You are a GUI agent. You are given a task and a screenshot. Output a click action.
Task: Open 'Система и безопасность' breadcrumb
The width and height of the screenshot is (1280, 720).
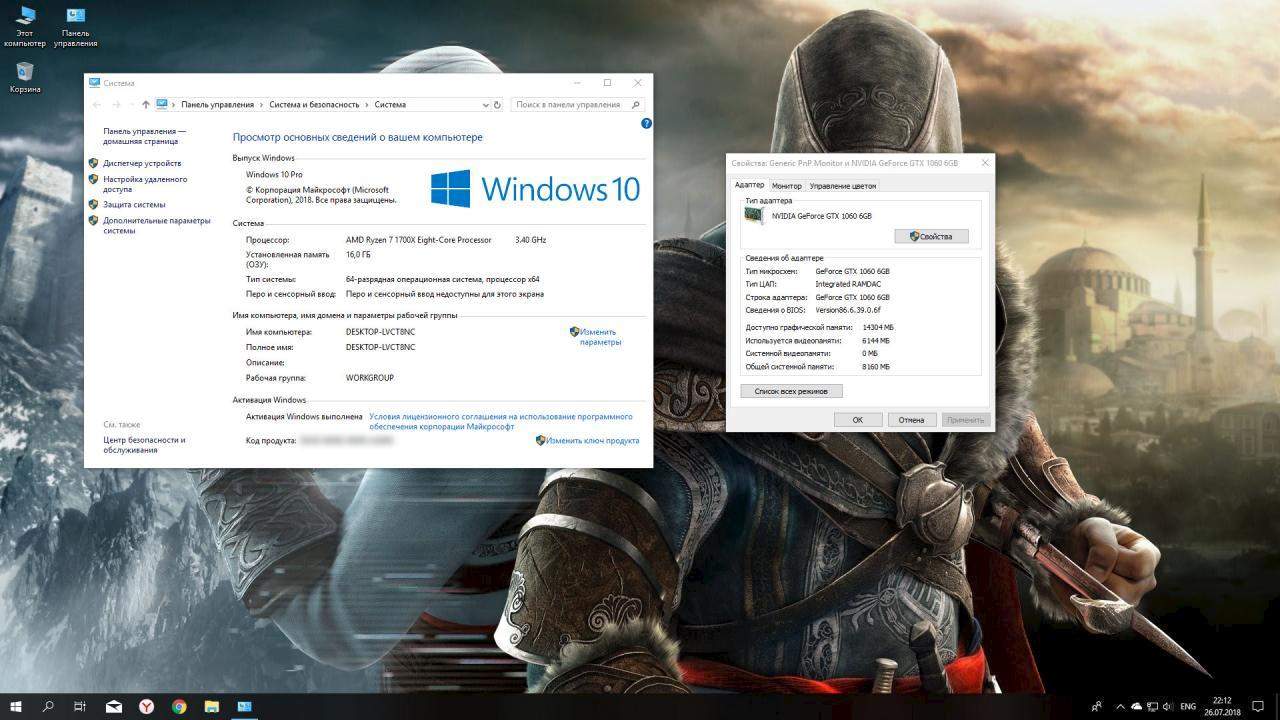click(x=314, y=104)
